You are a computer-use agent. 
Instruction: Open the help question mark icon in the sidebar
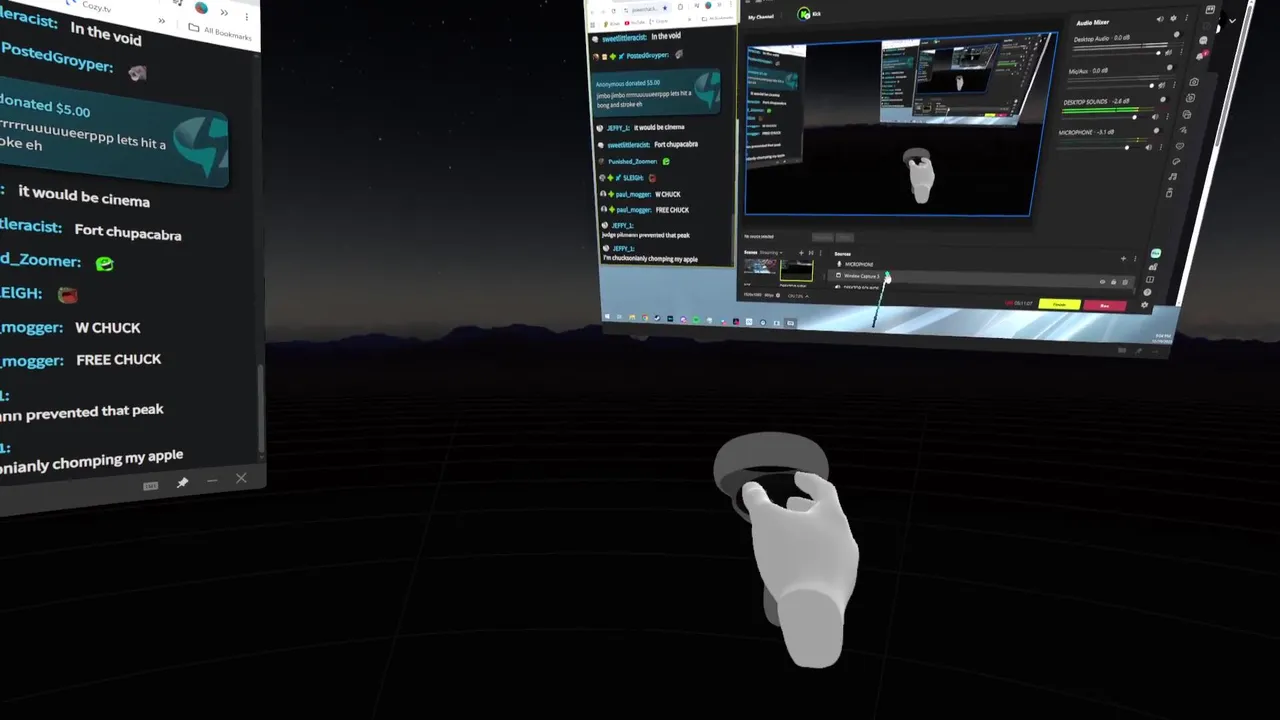click(1147, 292)
